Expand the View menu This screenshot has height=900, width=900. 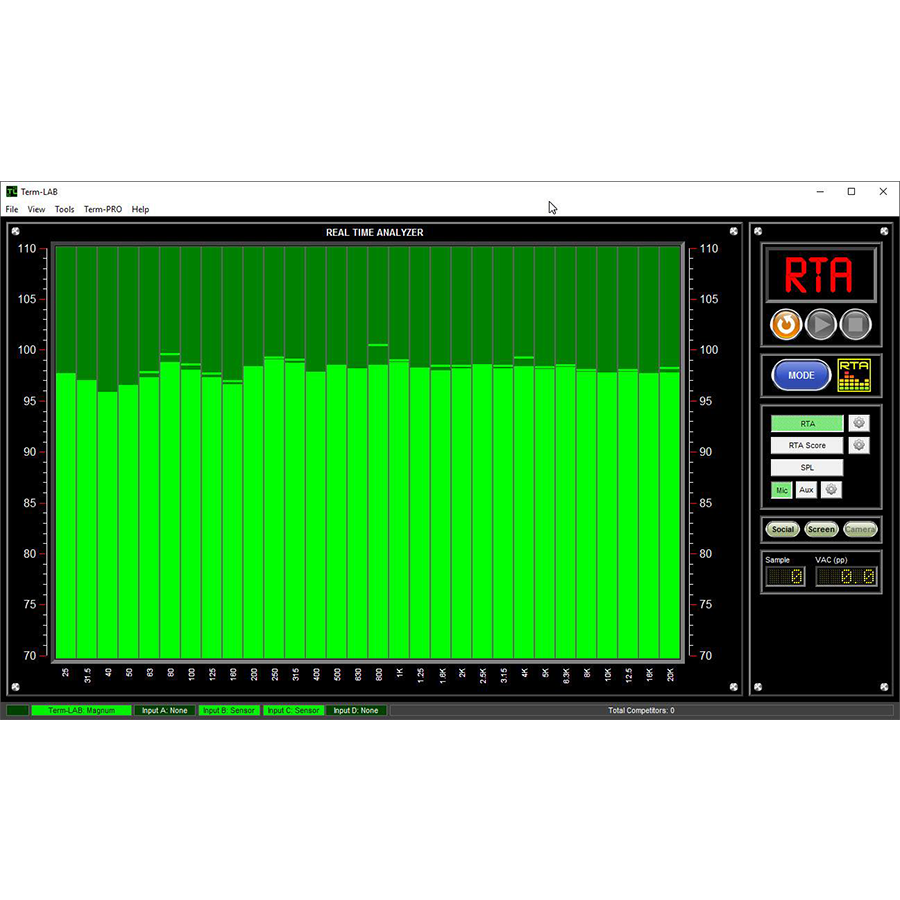click(x=37, y=210)
